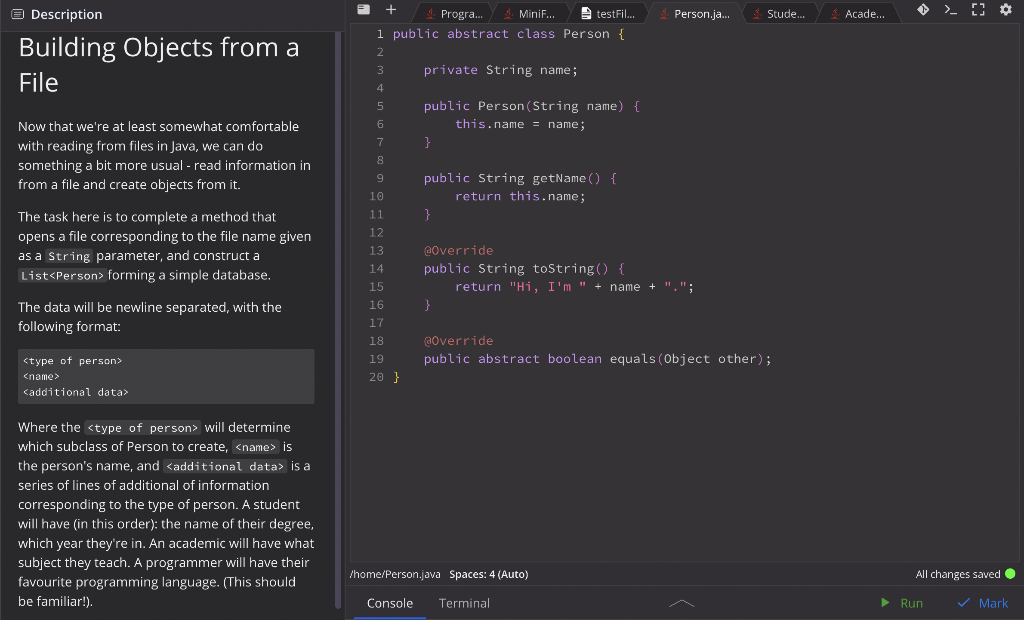Click the green save status indicator
Screen dimensions: 1024x620
[x=1010, y=574]
